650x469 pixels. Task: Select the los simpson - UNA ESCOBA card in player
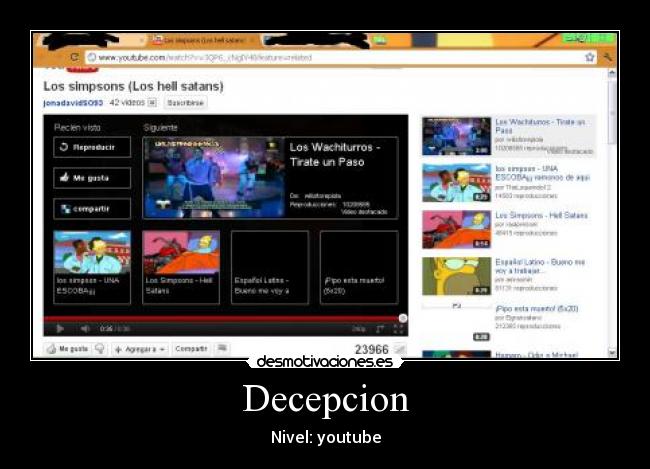pos(92,267)
